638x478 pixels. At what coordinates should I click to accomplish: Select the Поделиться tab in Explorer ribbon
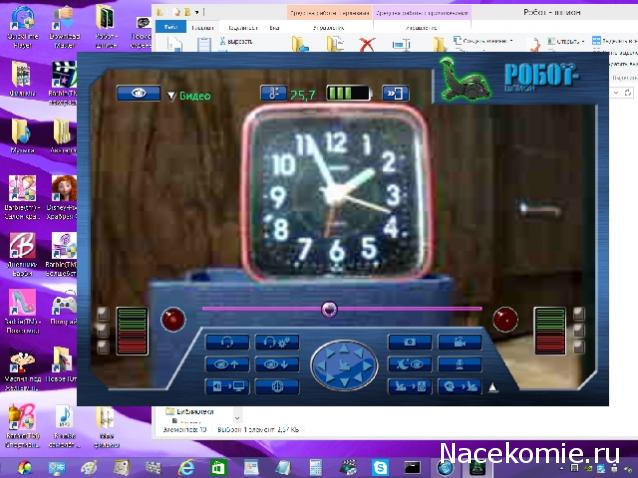(x=243, y=28)
